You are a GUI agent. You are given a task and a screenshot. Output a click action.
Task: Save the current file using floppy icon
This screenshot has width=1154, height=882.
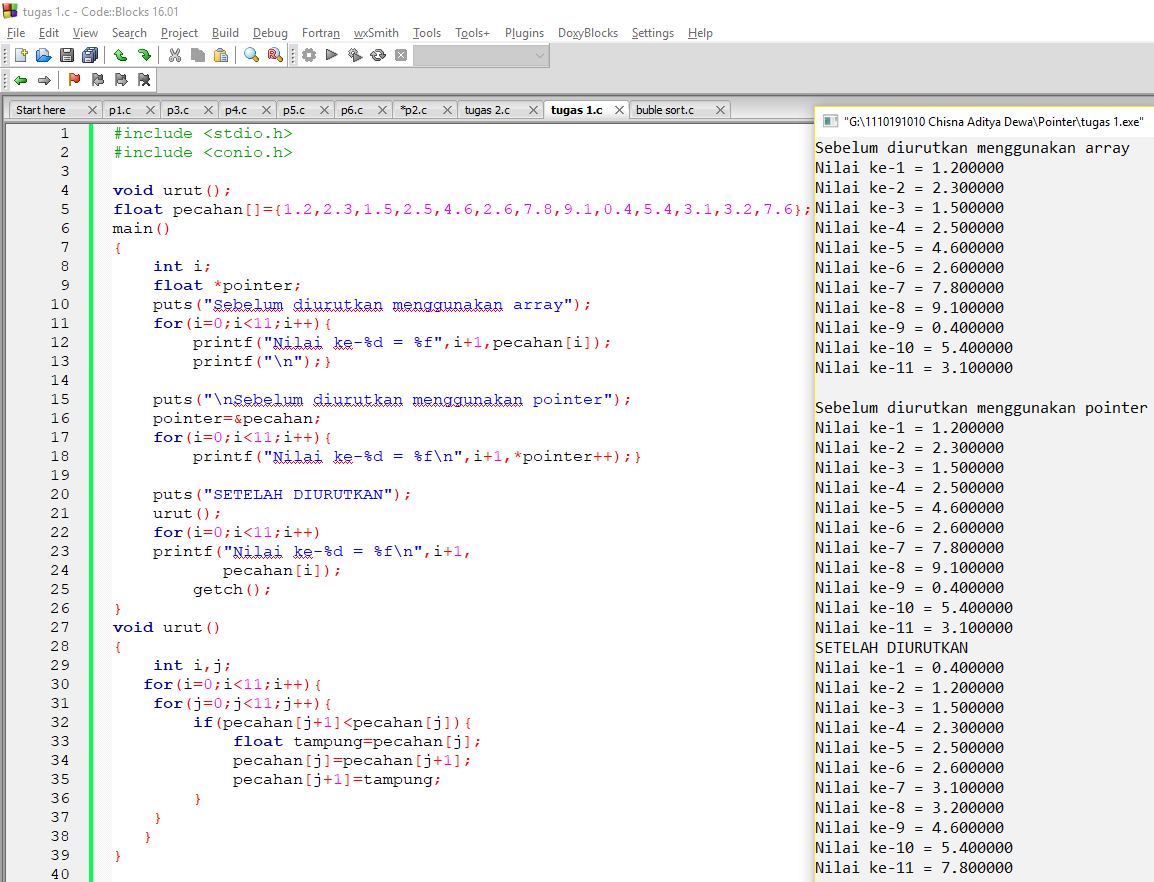tap(67, 55)
